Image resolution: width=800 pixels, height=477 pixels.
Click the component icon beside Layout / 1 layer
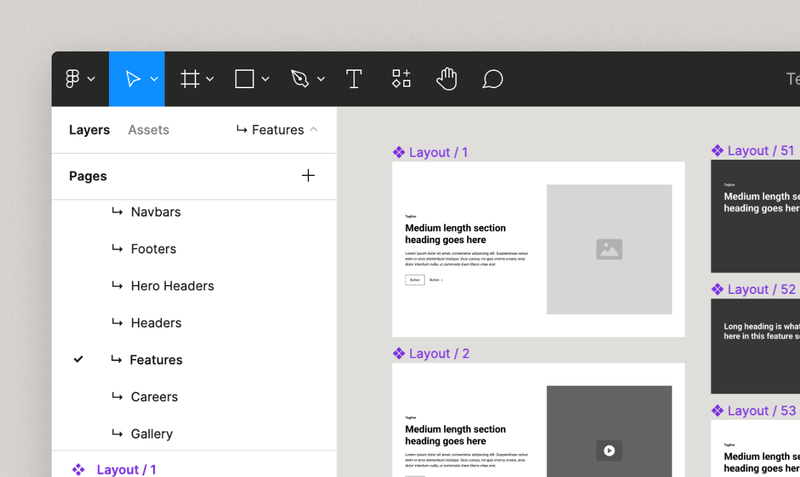(x=78, y=469)
